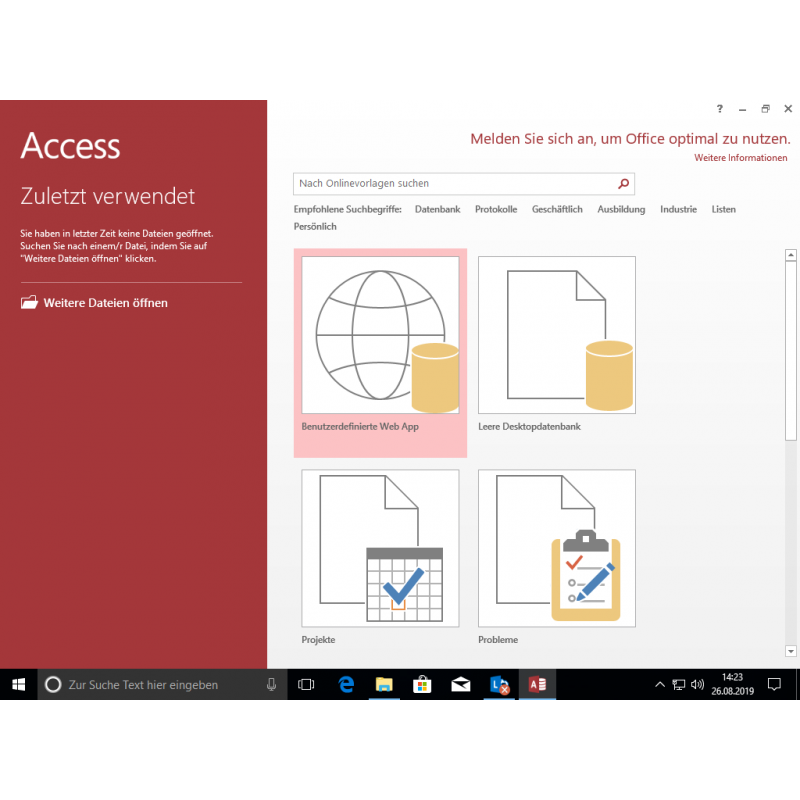Click the search magnifier icon
The height and width of the screenshot is (800, 800).
(x=624, y=184)
